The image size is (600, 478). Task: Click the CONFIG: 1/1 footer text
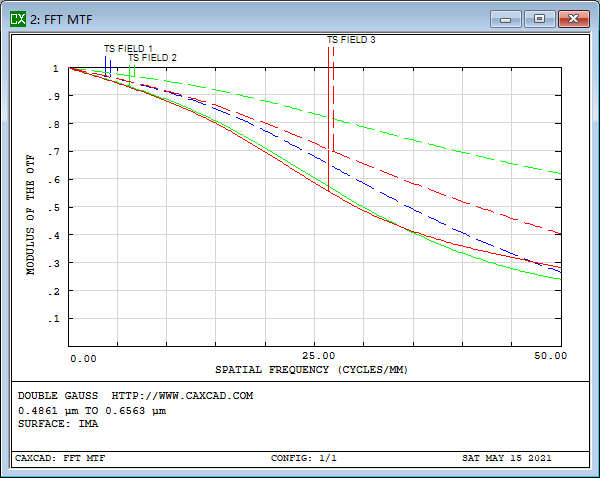pyautogui.click(x=303, y=458)
